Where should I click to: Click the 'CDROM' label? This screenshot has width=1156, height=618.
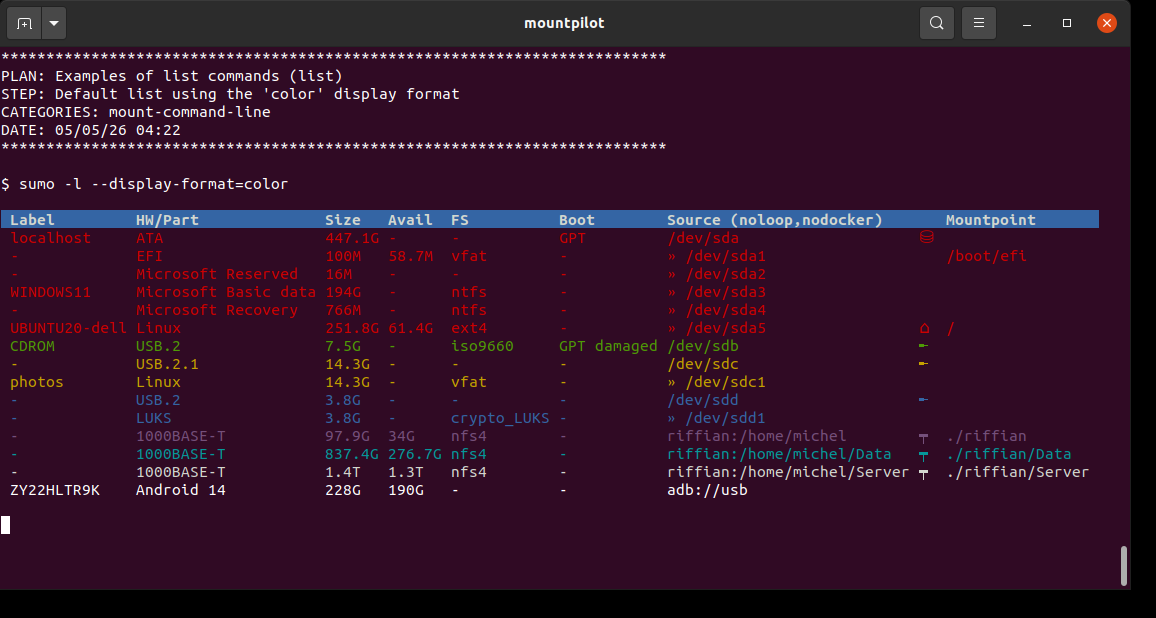coord(32,346)
